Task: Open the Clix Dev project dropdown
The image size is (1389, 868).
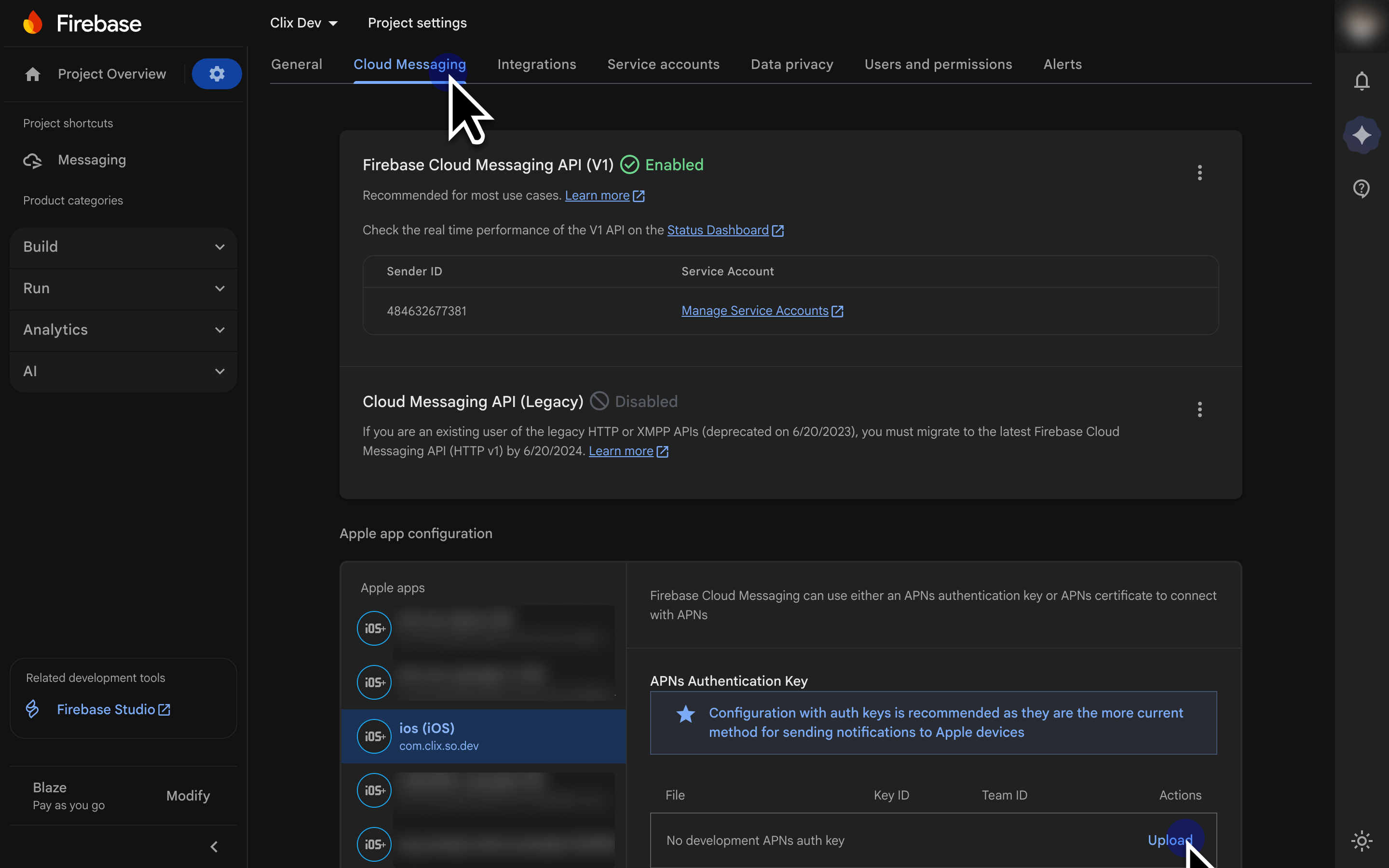Action: pos(304,23)
